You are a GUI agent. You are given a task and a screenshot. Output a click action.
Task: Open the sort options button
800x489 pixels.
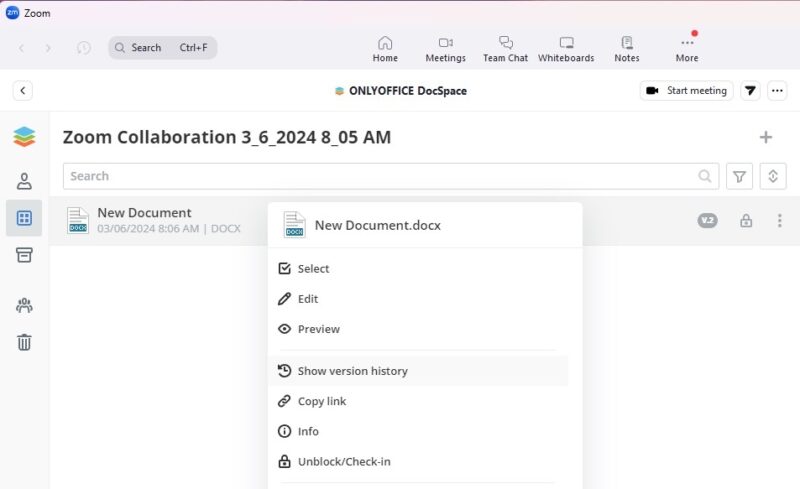772,176
